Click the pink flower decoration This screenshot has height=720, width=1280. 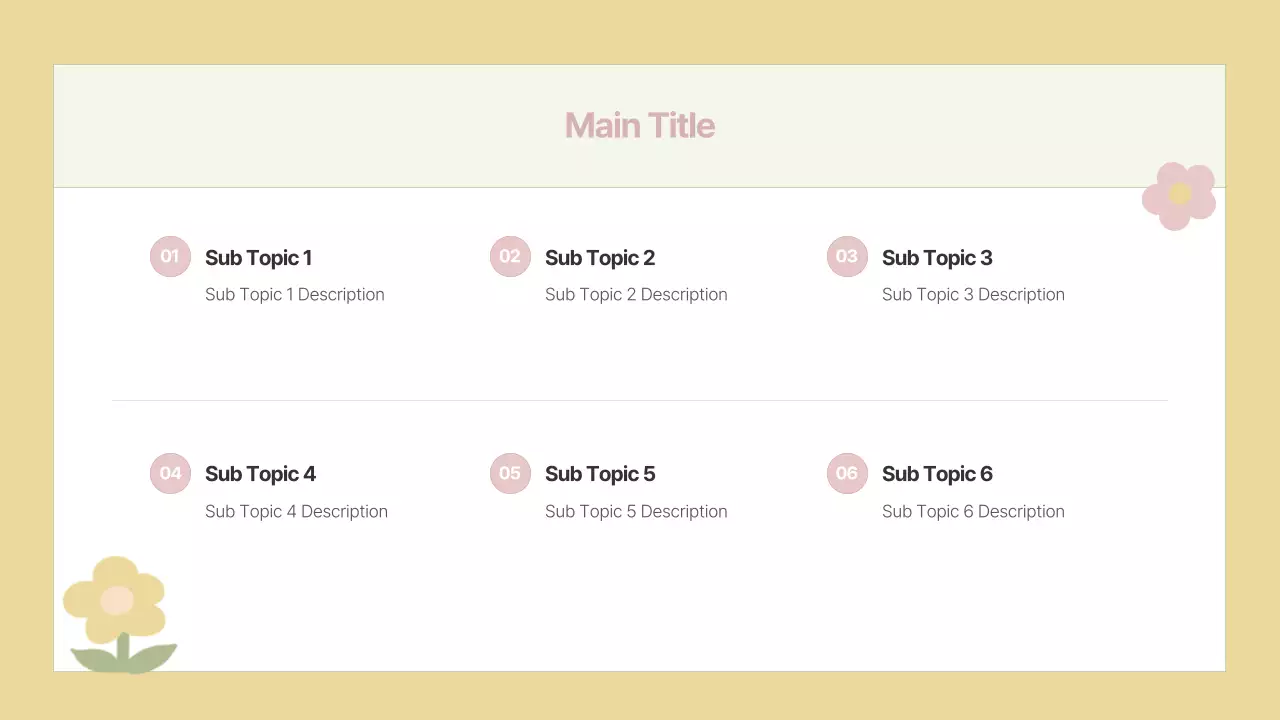tap(1179, 195)
